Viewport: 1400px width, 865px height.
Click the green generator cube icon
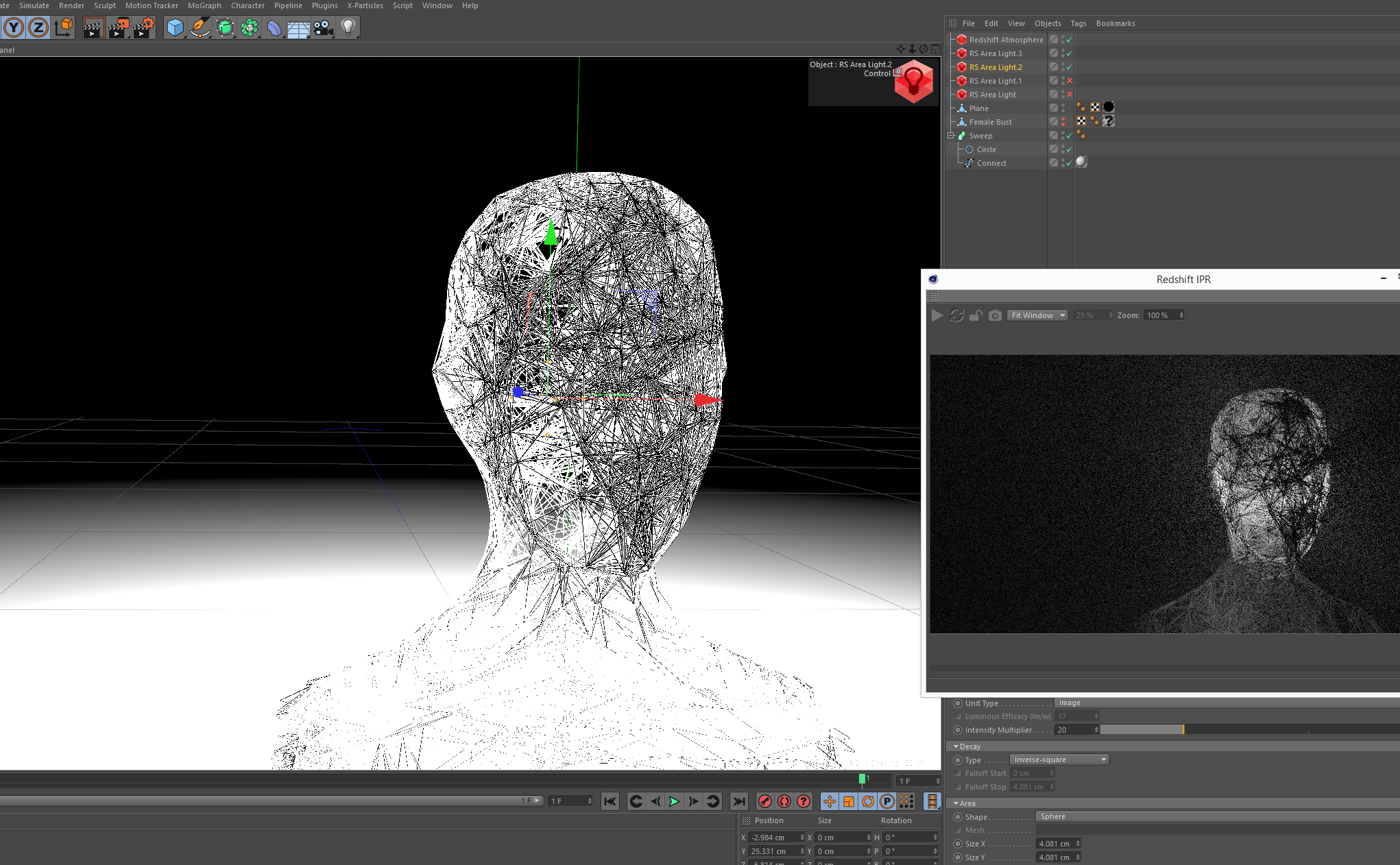click(225, 27)
